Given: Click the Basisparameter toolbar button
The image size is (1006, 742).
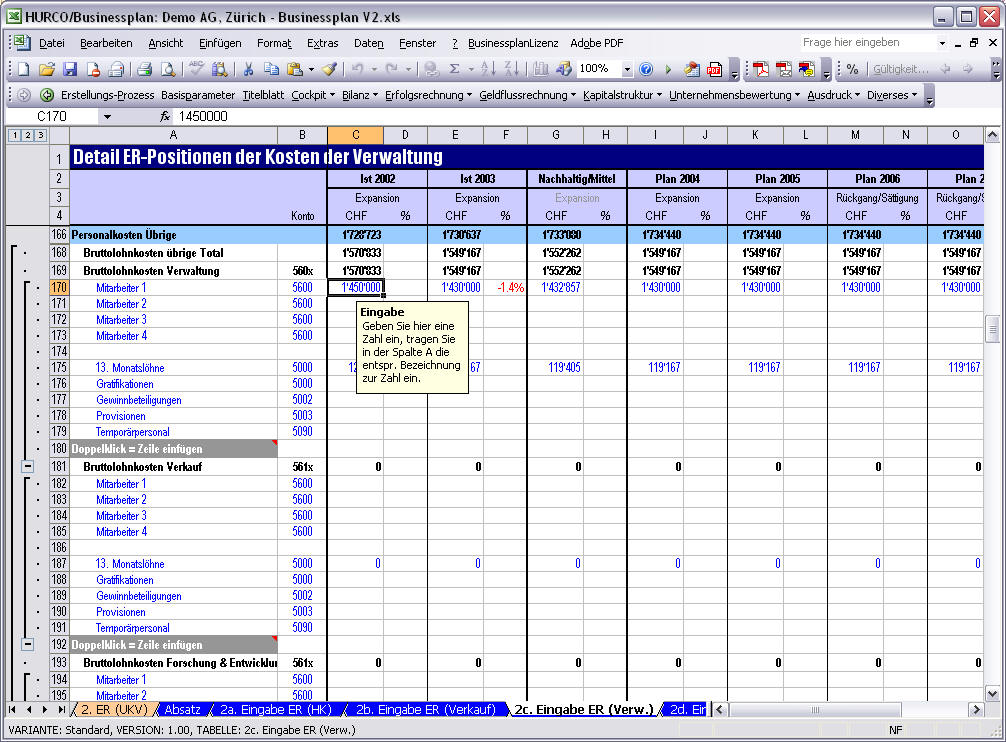Looking at the screenshot, I should tap(198, 95).
